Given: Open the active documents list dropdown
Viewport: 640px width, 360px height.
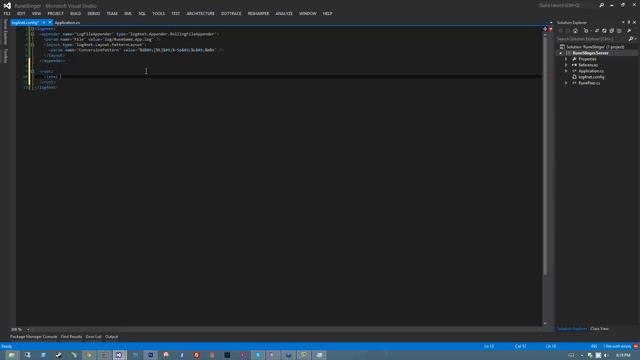Looking at the screenshot, I should [551, 23].
